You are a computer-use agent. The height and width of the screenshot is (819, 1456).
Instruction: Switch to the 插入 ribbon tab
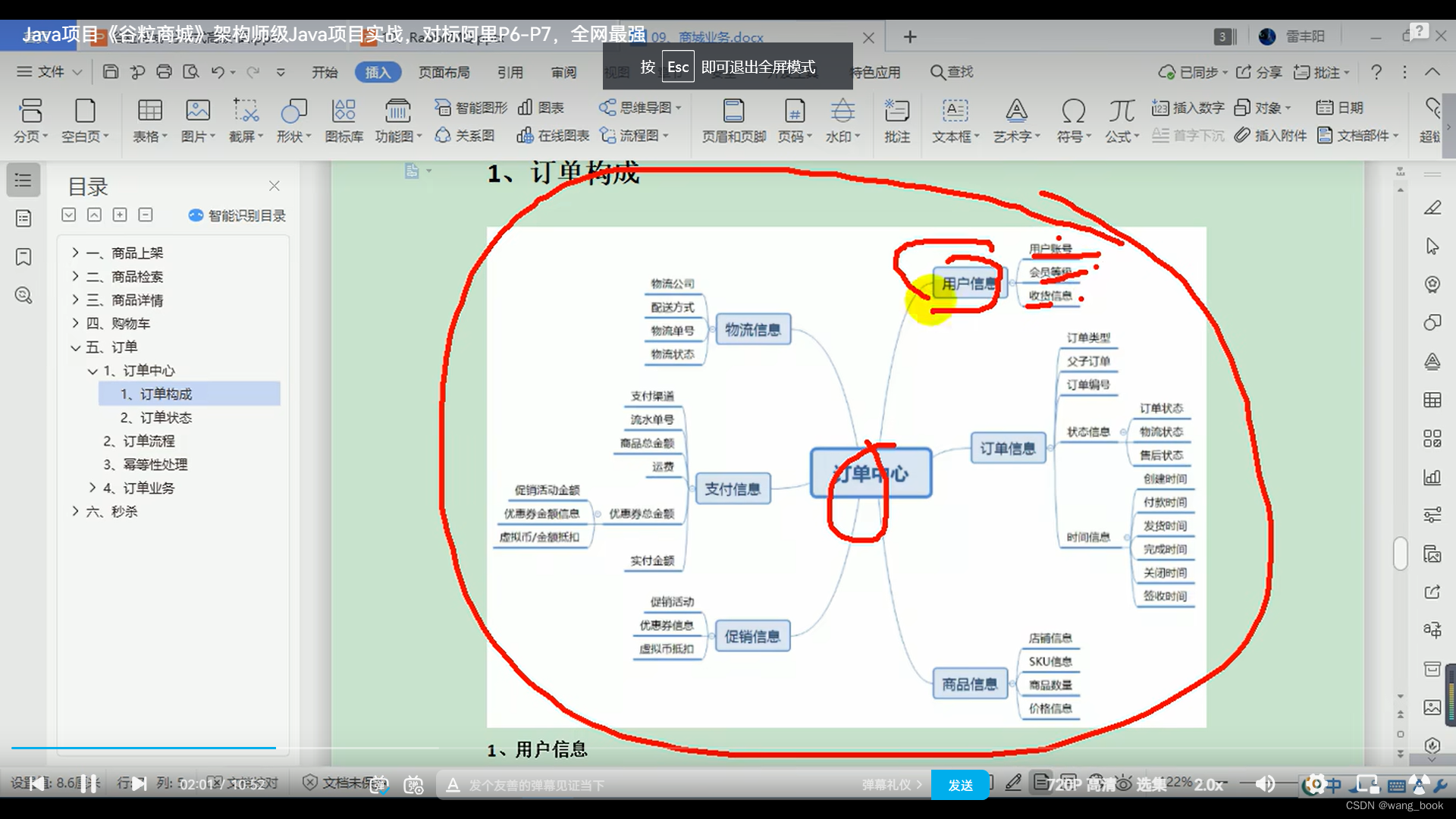pos(378,72)
